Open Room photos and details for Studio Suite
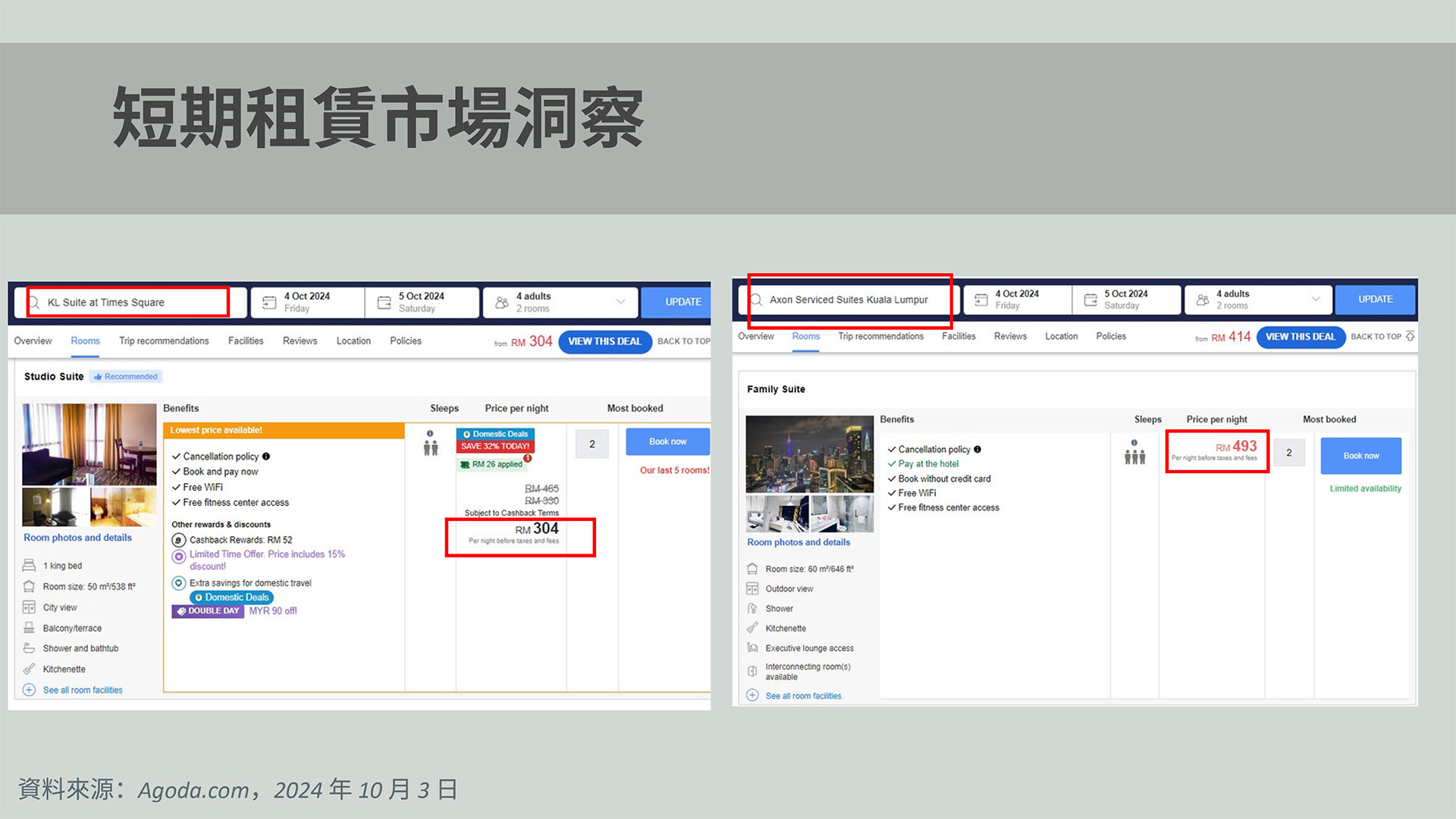Image resolution: width=1456 pixels, height=819 pixels. click(x=77, y=538)
